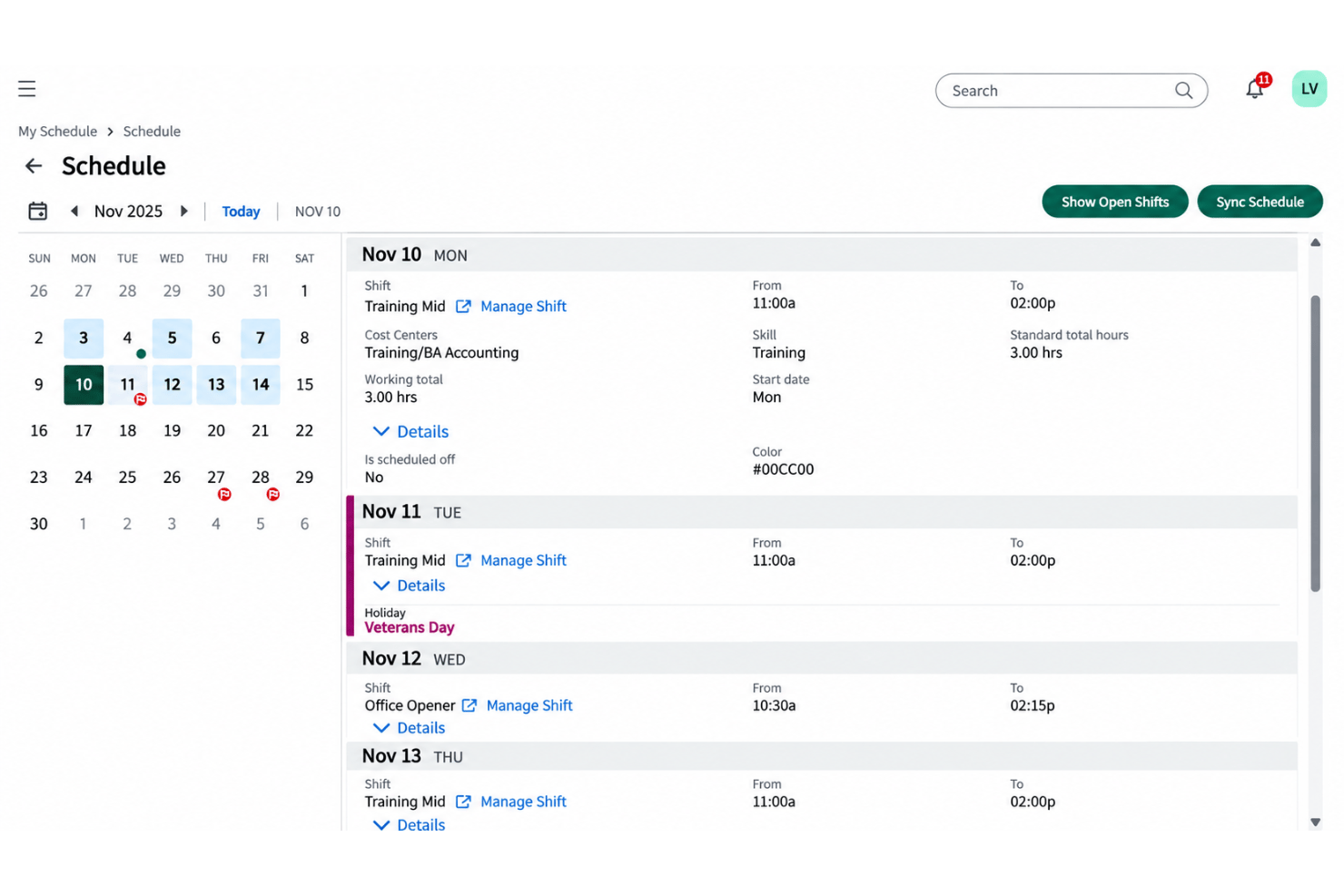Expand Details under Nov 11 shift
1344x896 pixels.
(409, 586)
